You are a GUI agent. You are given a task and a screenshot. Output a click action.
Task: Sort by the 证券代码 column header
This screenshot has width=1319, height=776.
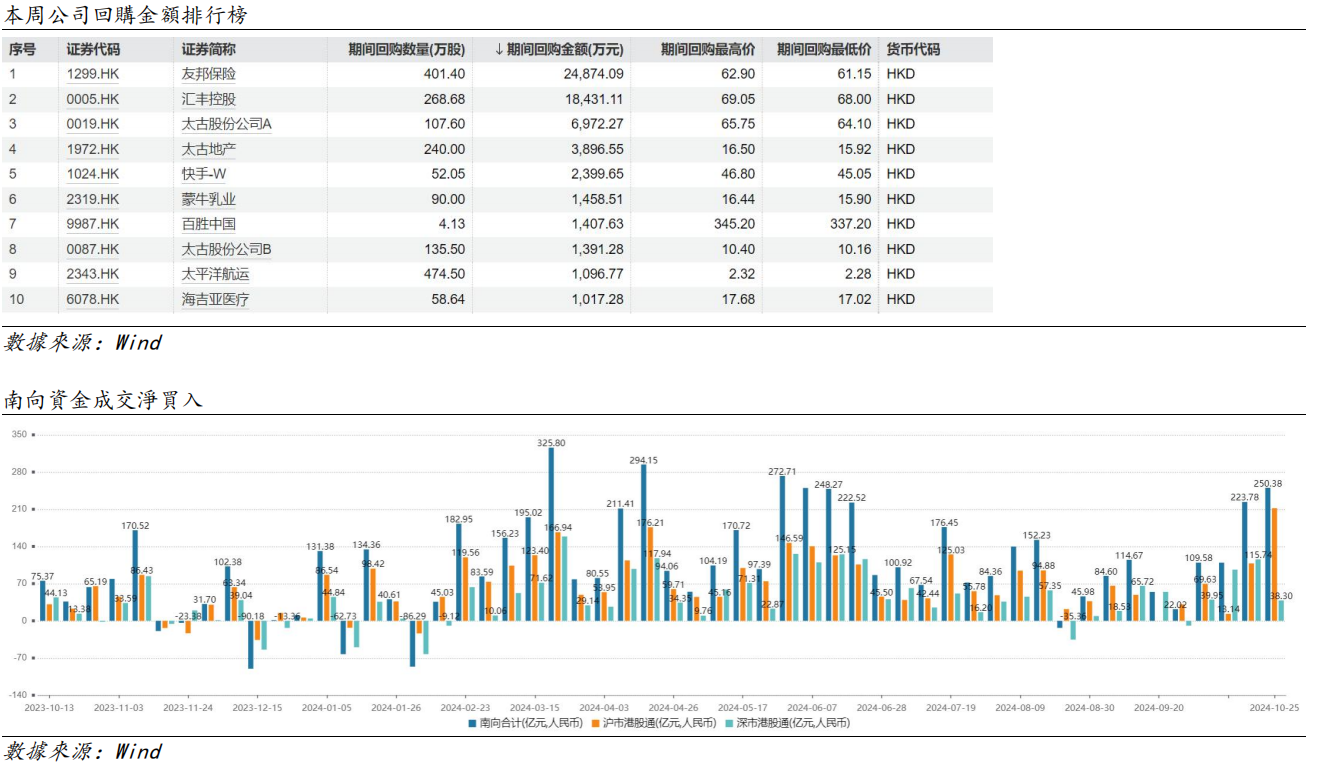(x=93, y=49)
